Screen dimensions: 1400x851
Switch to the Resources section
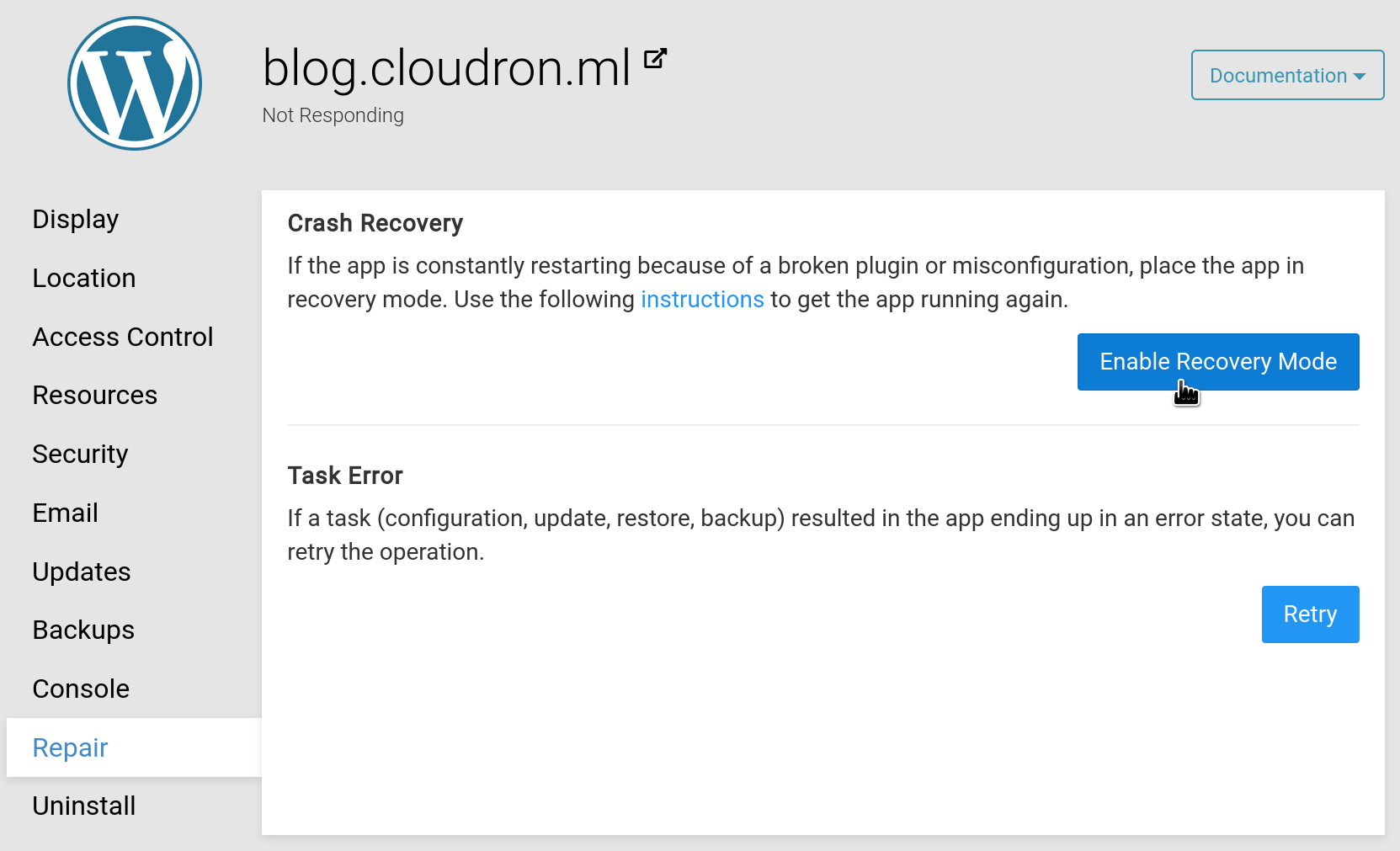[x=95, y=396]
